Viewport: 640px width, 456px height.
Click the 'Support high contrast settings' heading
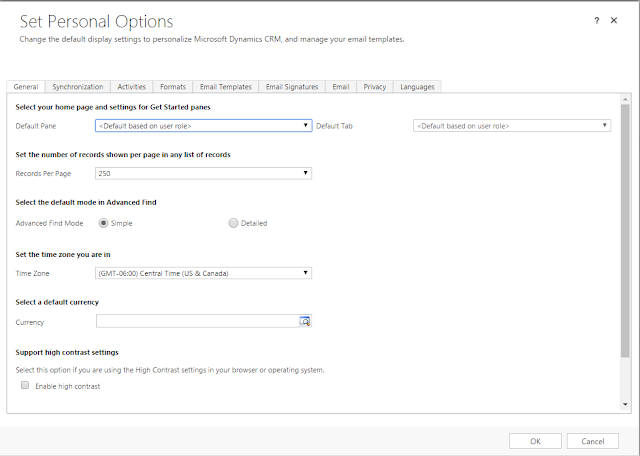pos(67,352)
